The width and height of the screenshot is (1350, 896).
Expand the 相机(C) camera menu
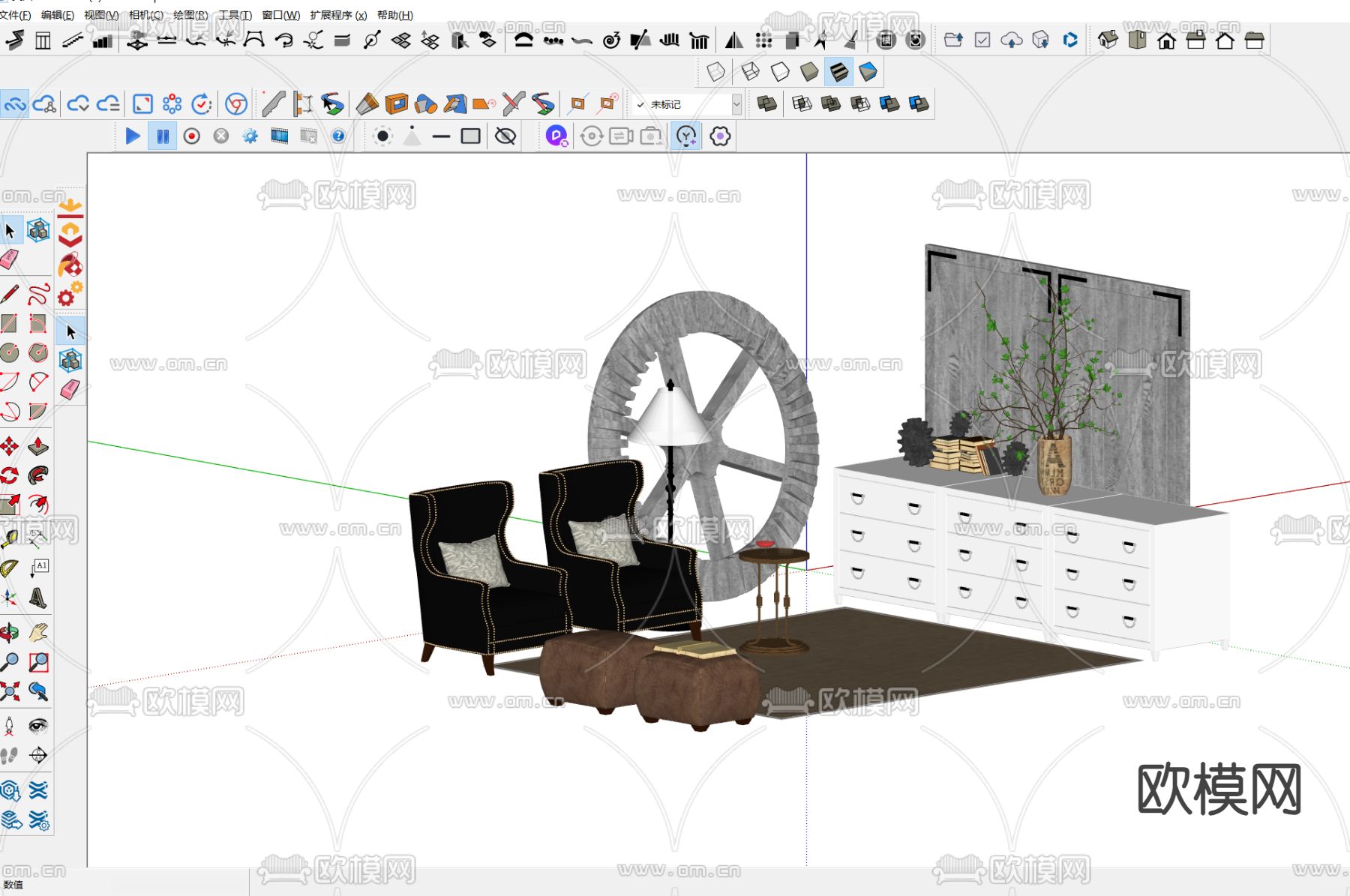pyautogui.click(x=145, y=15)
